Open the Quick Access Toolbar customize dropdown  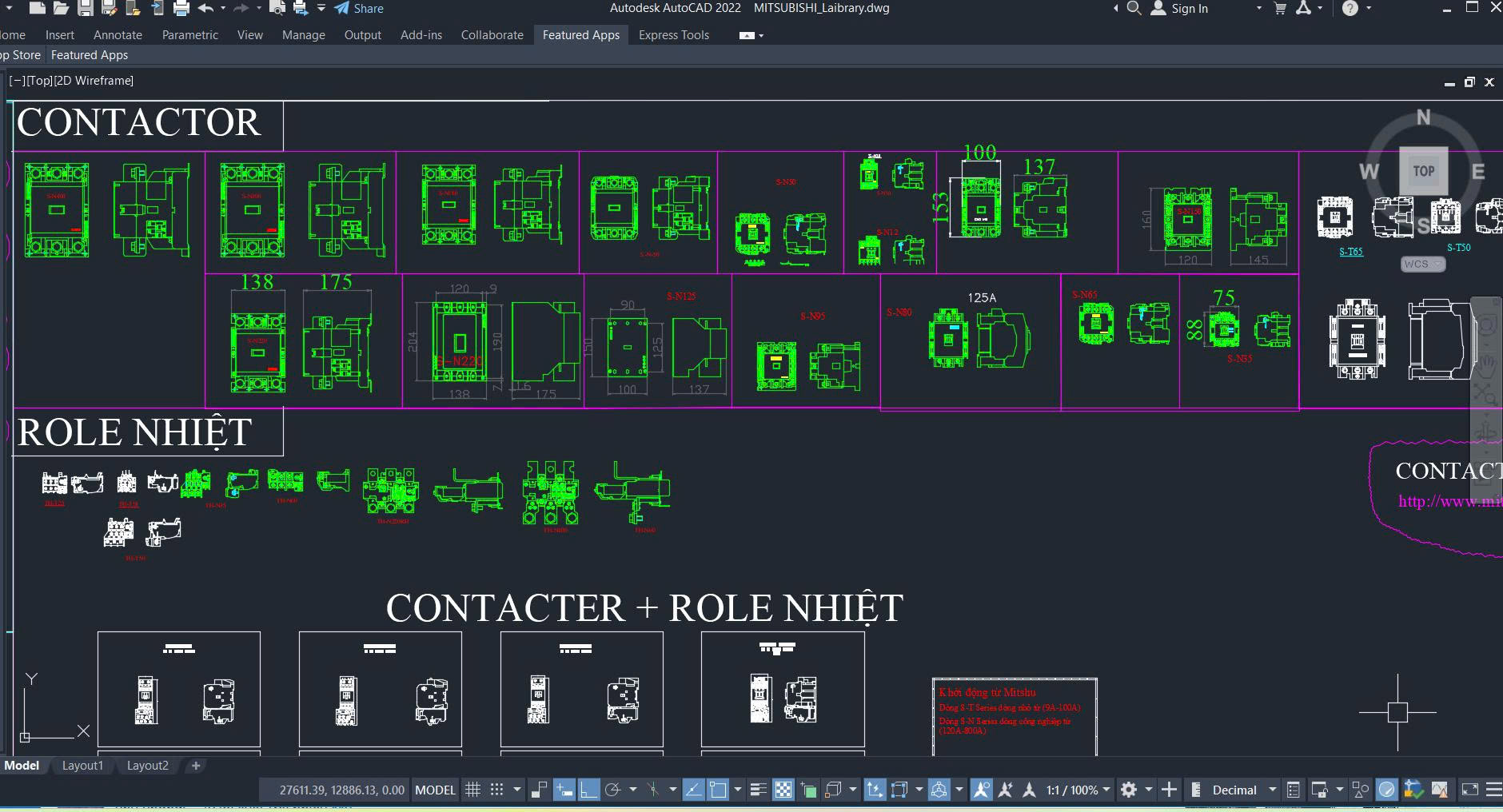321,8
